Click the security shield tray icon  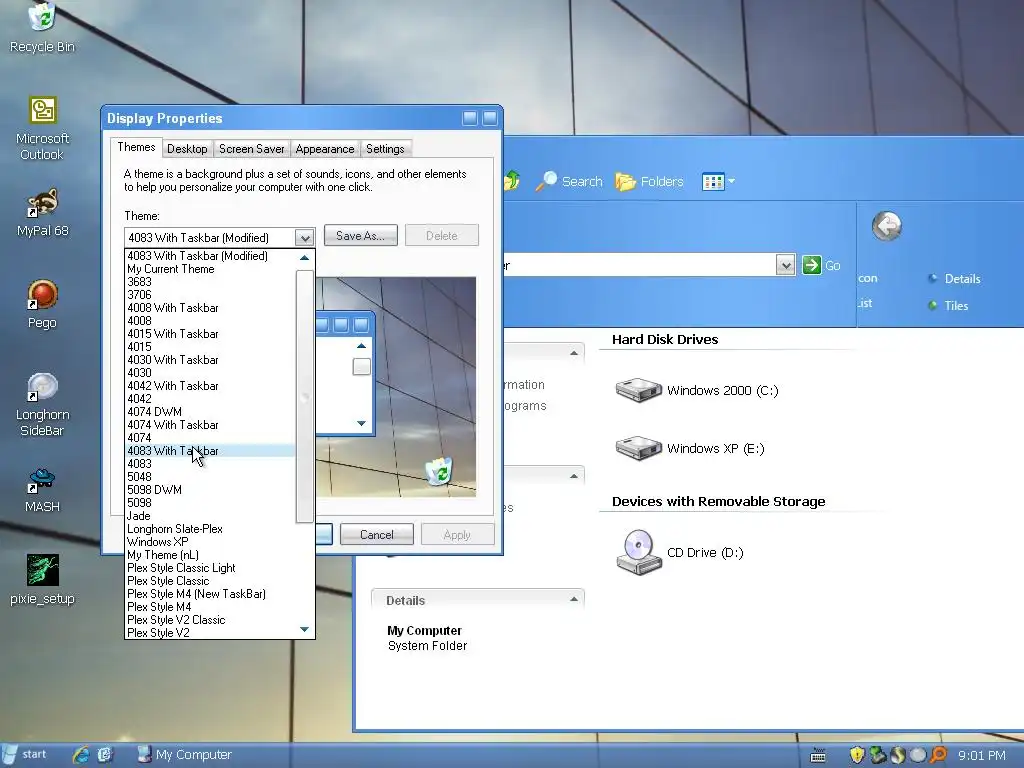pos(857,755)
